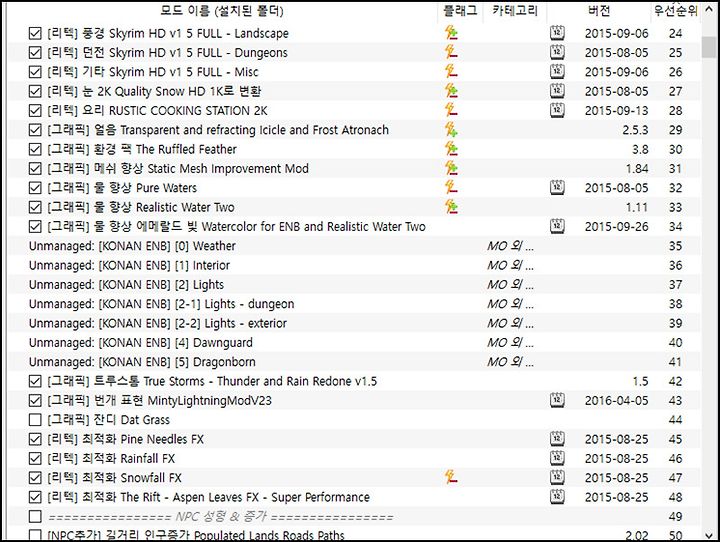
Task: Click calendar icon on Snowfall FX row
Action: (557, 478)
